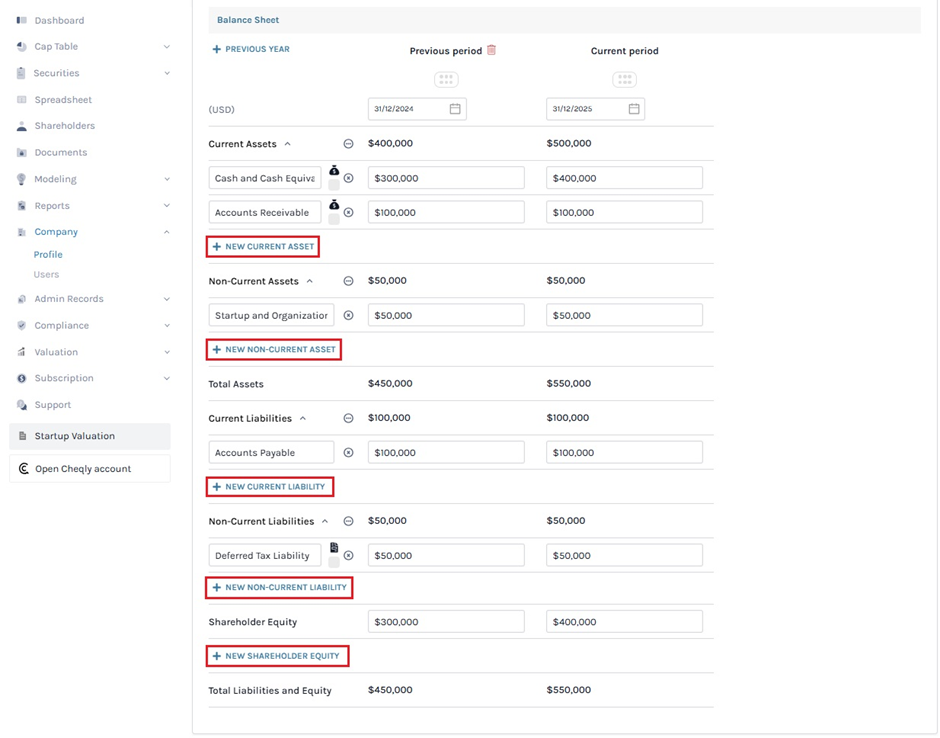Screen dimensions: 940x738
Task: Remove the Accounts Payable row
Action: click(349, 453)
